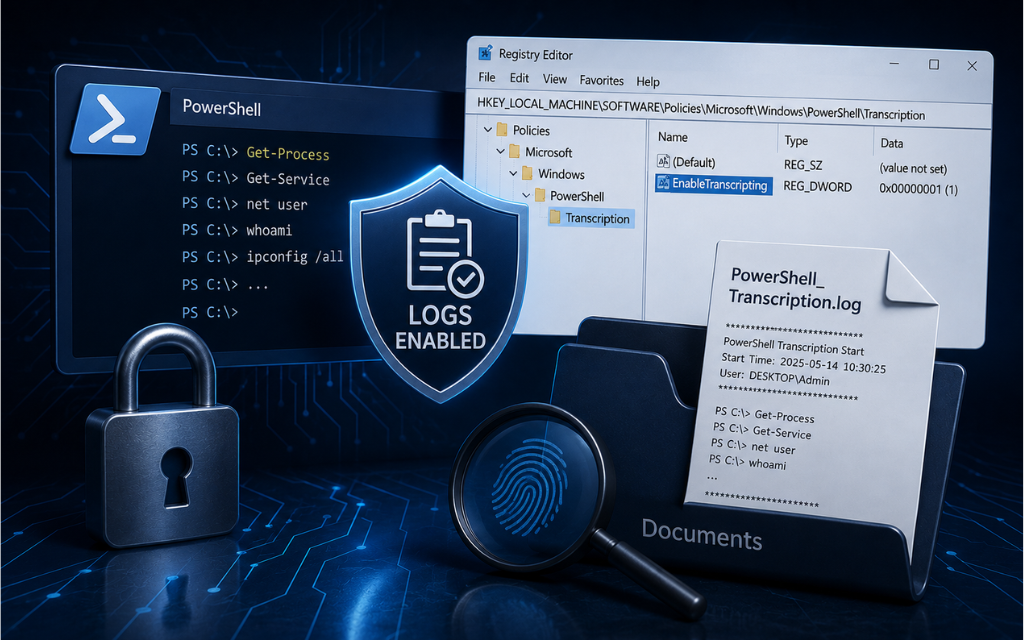Image resolution: width=1024 pixels, height=640 pixels.
Task: Open the Documents folder
Action: (701, 536)
